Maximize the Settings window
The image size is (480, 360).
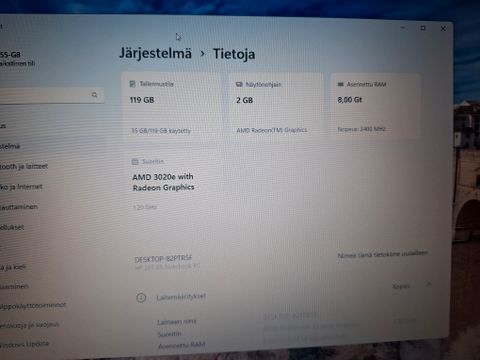click(x=423, y=28)
